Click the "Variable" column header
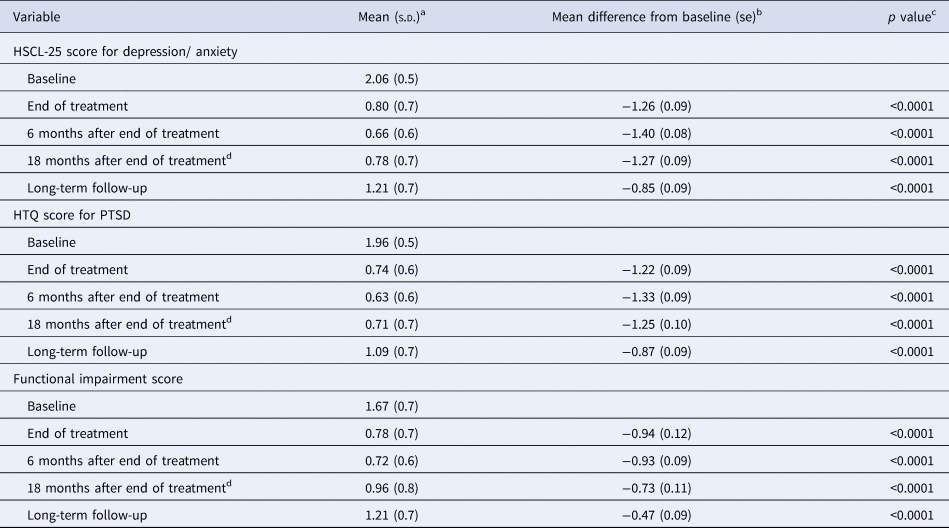 [35, 17]
